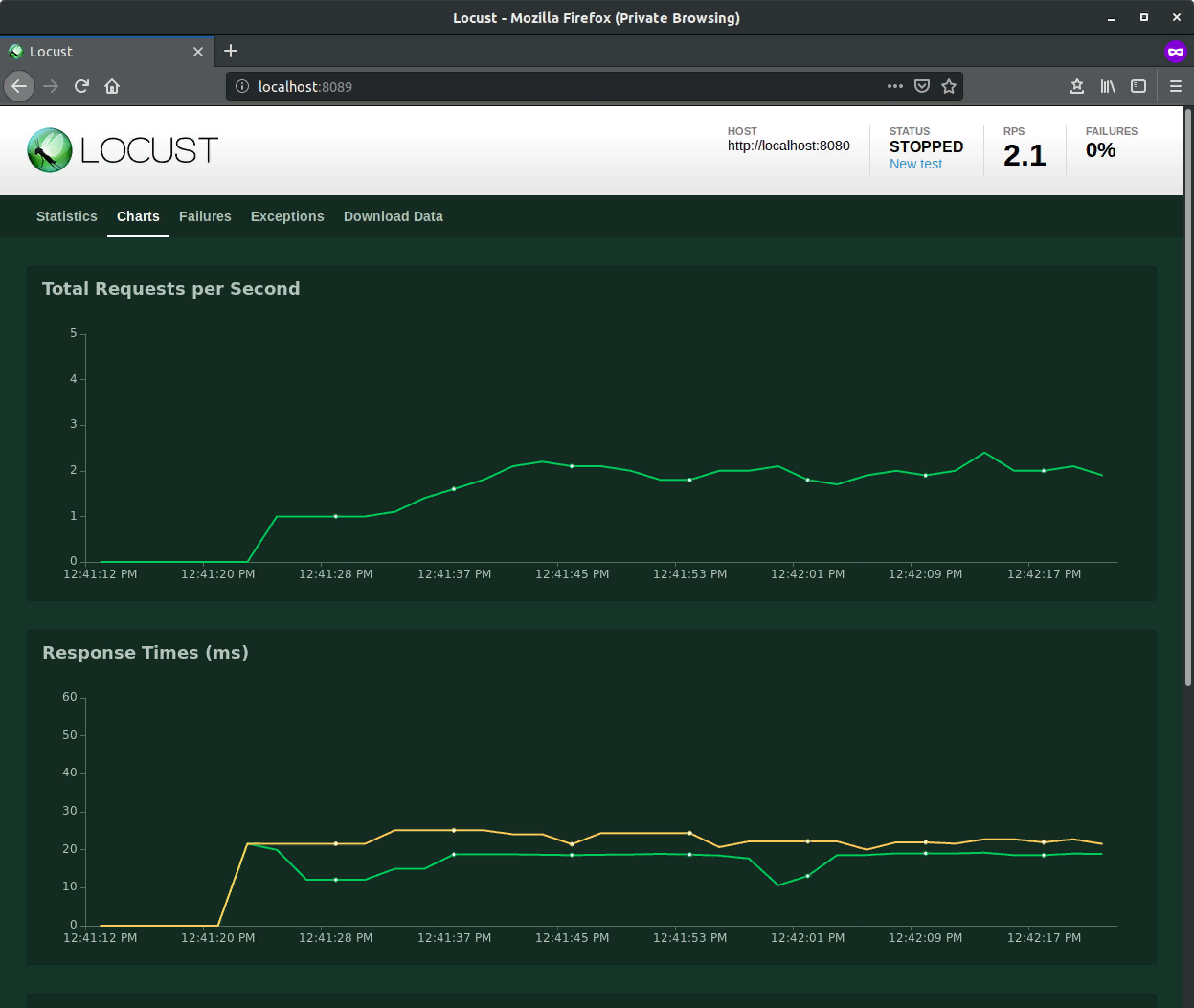Click the failures value 0%
The height and width of the screenshot is (1008, 1194).
[1101, 150]
